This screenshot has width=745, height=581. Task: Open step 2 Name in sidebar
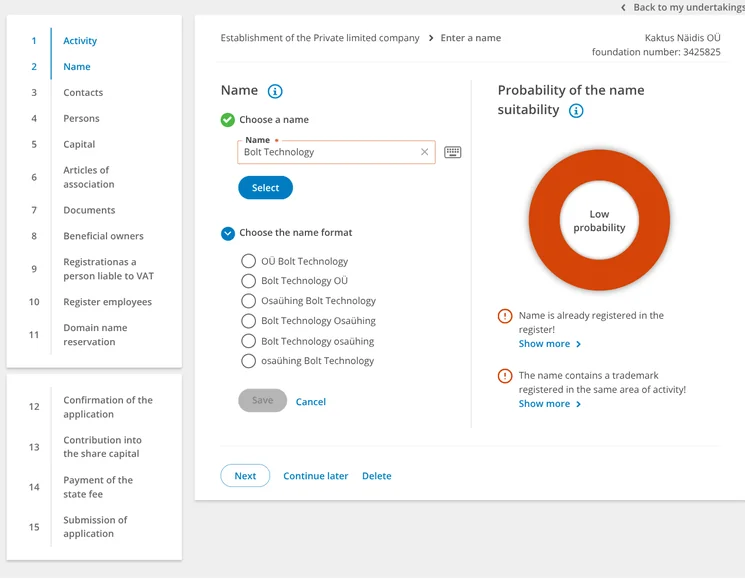(76, 67)
